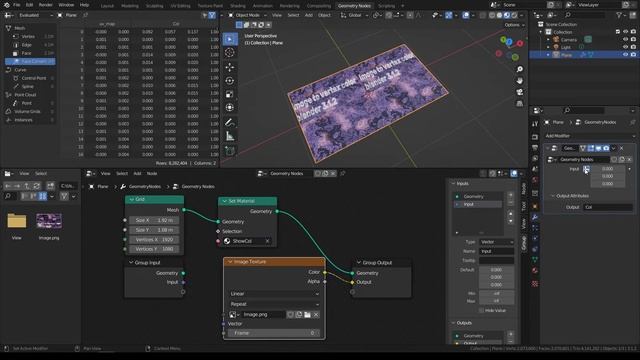Select Vertex domain in spreadsheet
640x360 pixels.
(30, 36)
